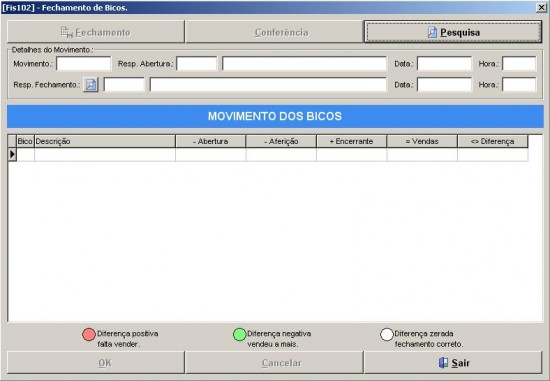Click the = Vendas column header
This screenshot has height=381, width=550.
click(x=422, y=141)
